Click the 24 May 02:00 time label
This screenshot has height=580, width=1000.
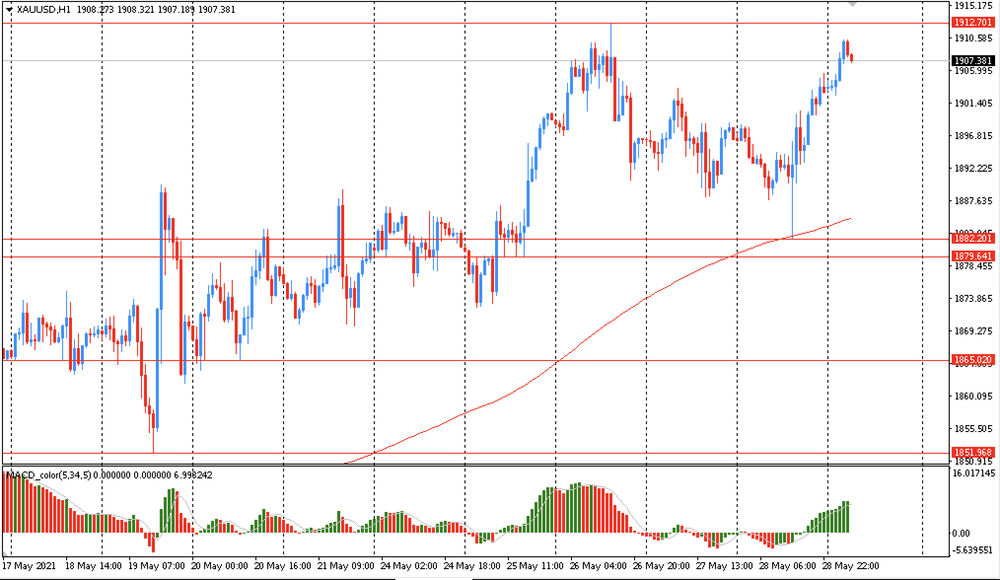409,566
